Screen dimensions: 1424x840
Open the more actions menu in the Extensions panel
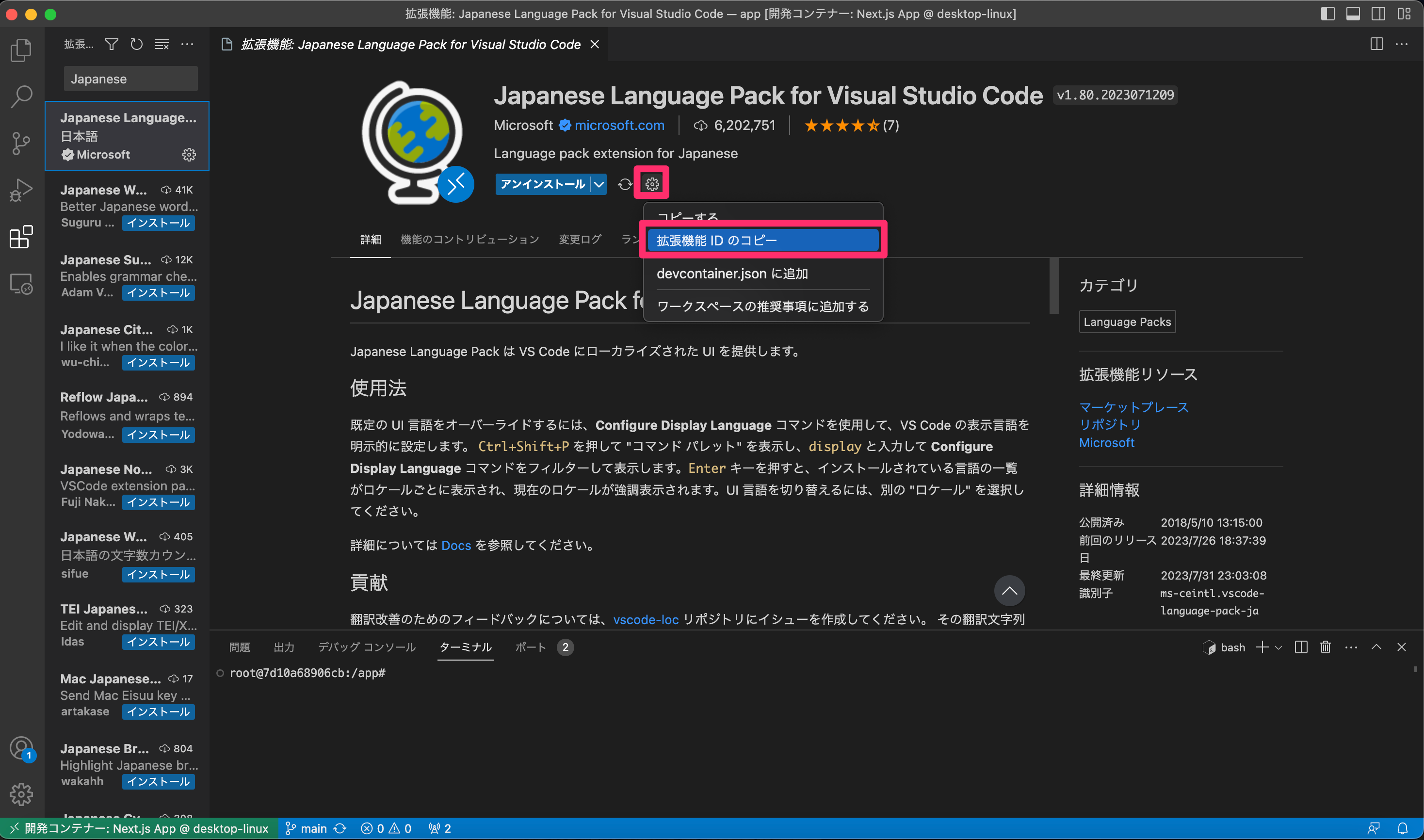point(187,44)
